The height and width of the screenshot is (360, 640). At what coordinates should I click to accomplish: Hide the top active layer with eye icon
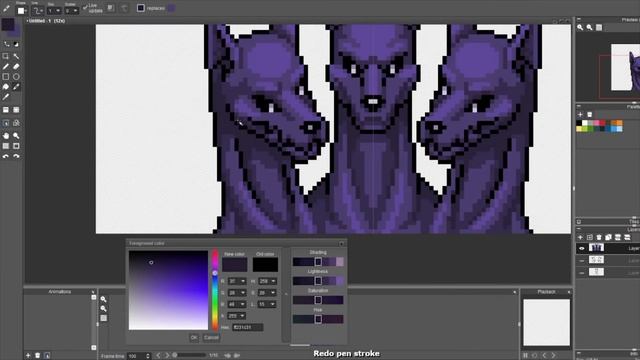pos(582,248)
